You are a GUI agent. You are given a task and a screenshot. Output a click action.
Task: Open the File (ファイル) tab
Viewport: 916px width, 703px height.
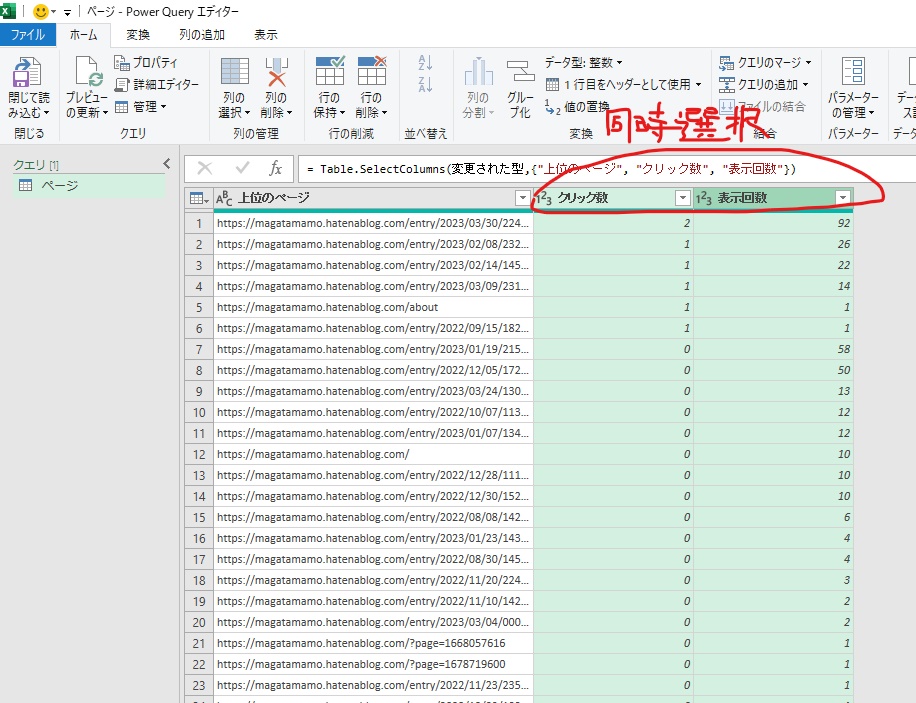[x=27, y=34]
